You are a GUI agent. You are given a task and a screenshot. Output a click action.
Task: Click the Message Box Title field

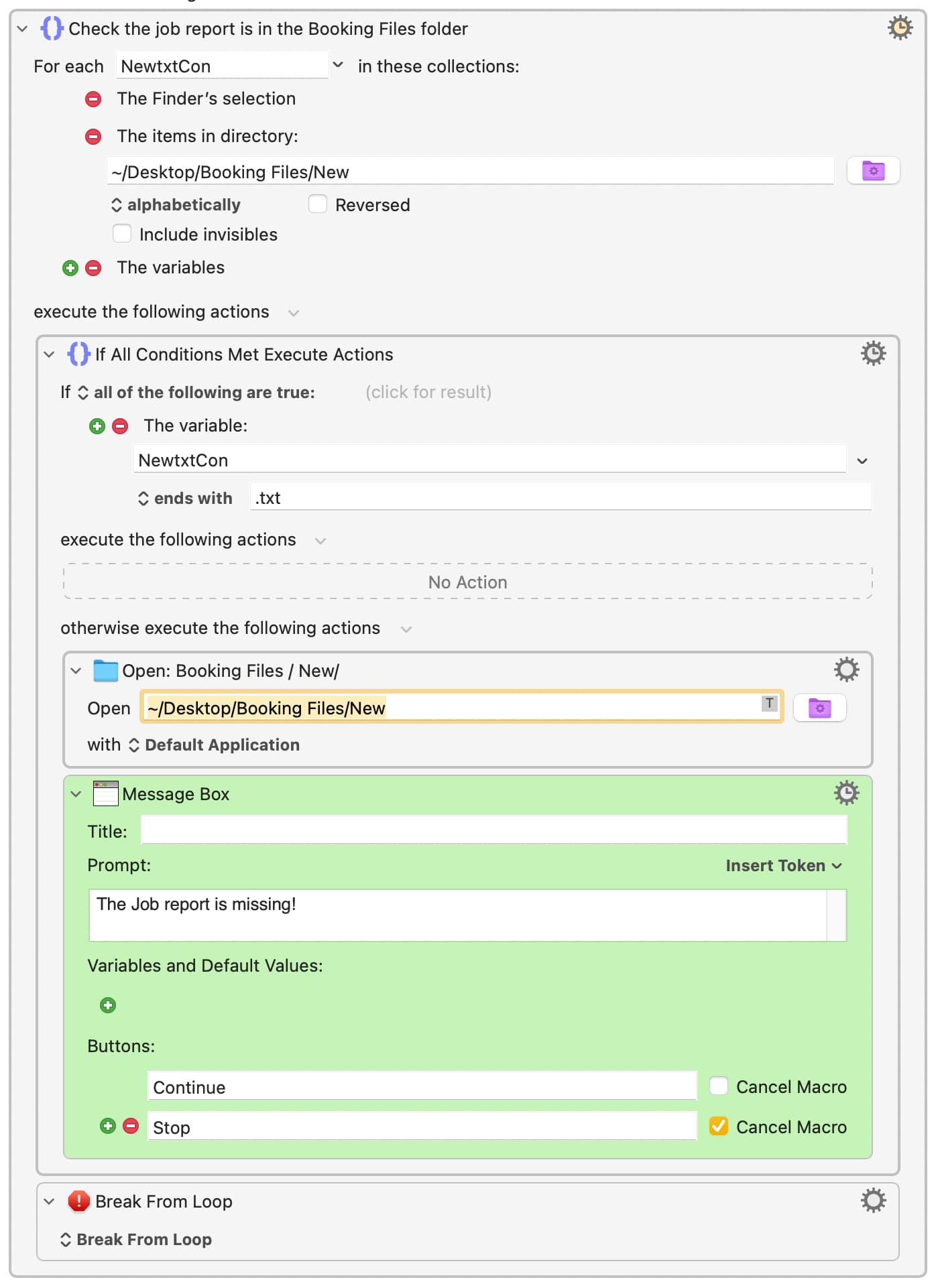(494, 831)
